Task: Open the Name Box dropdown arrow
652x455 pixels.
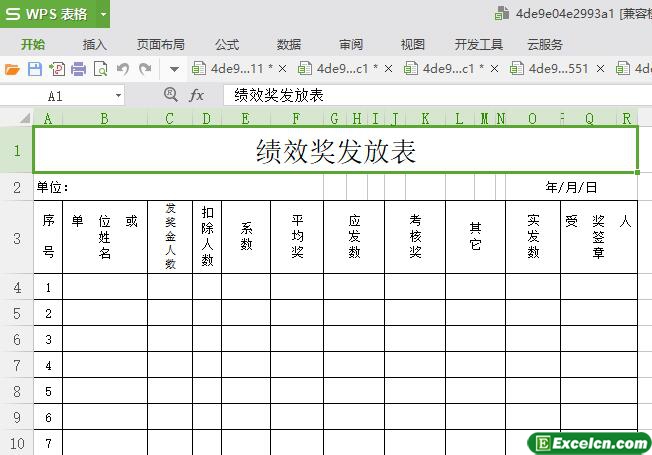Action: click(x=119, y=96)
